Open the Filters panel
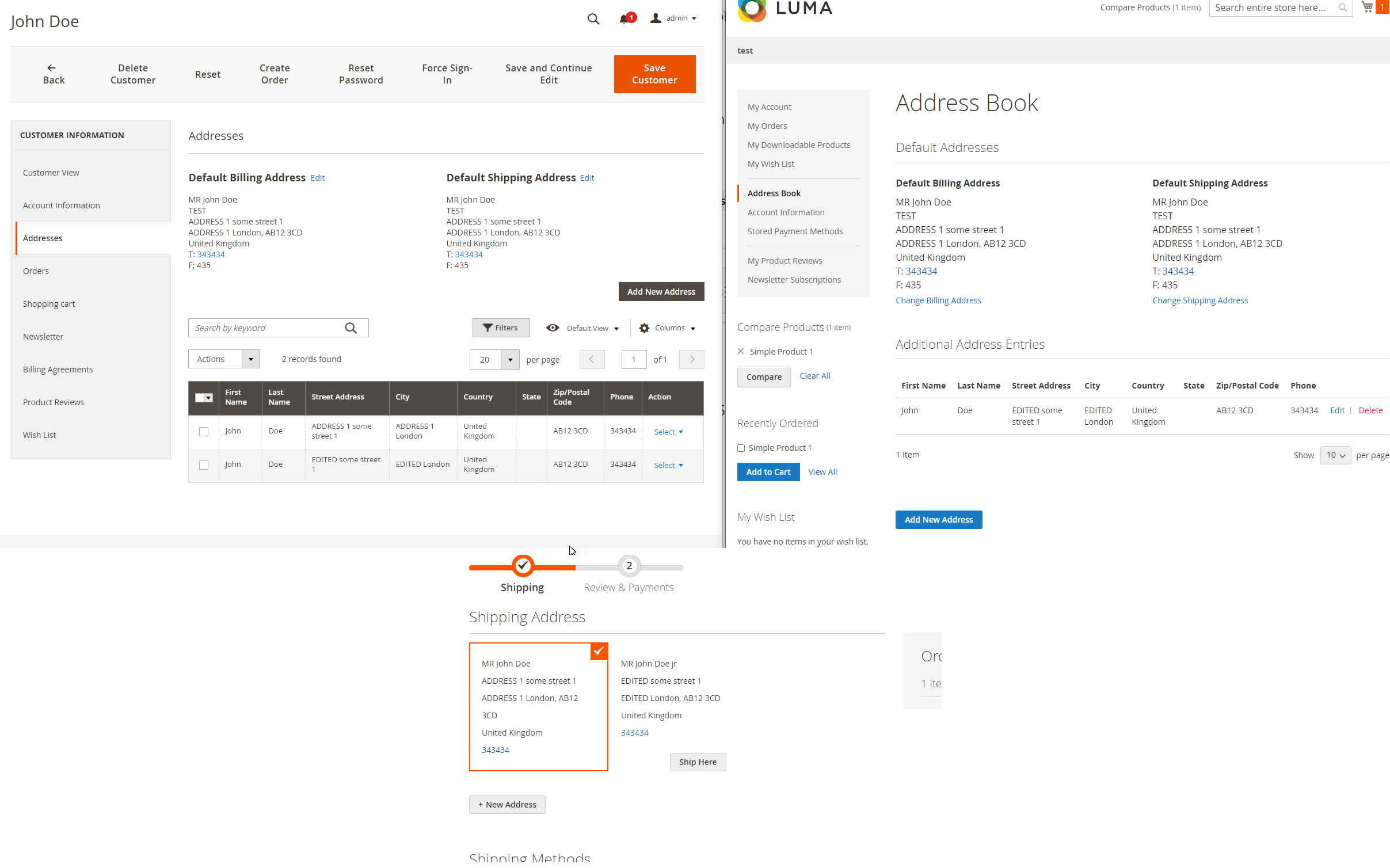The width and height of the screenshot is (1390, 868). (500, 328)
